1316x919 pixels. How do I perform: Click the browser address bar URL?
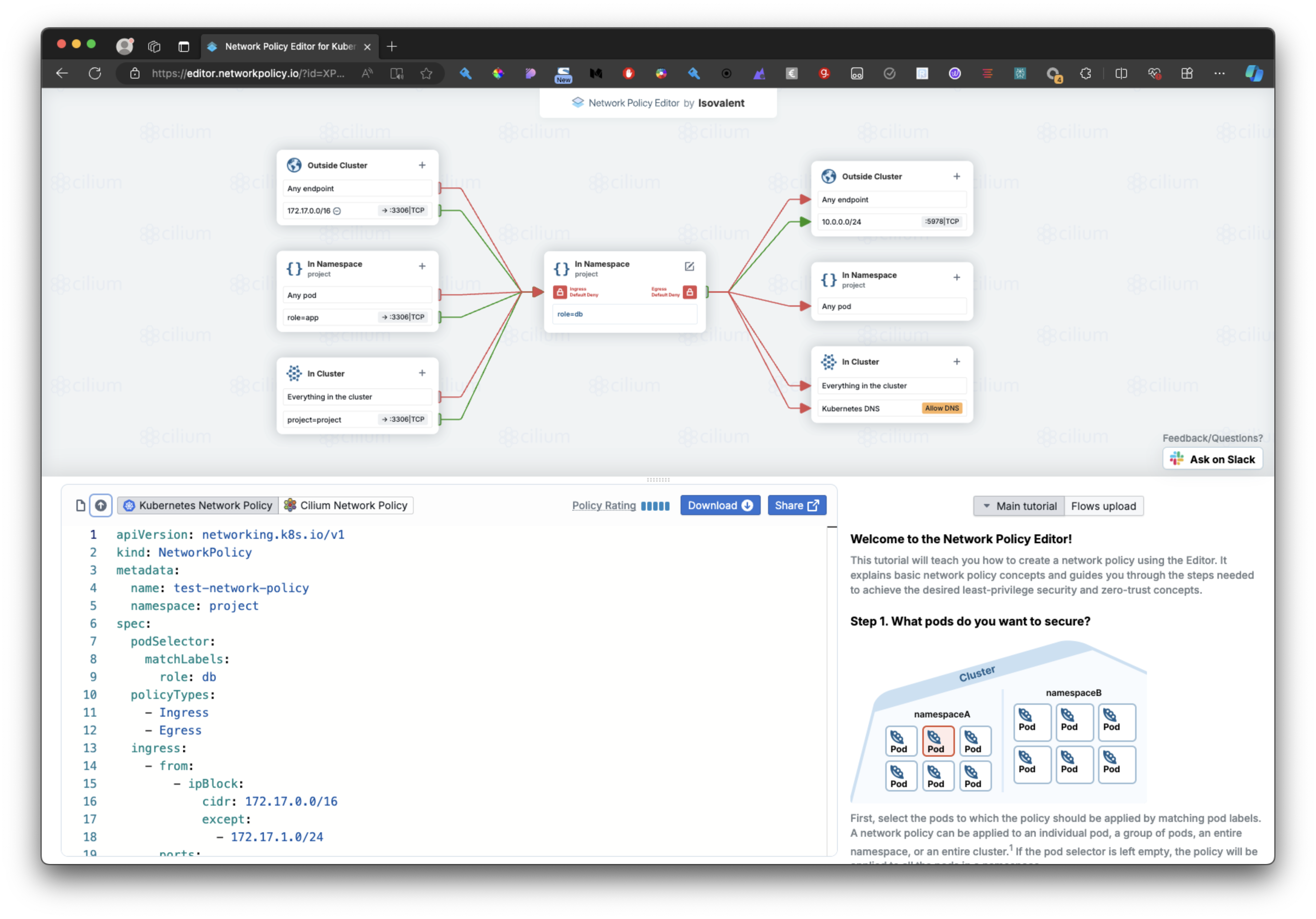coord(248,73)
